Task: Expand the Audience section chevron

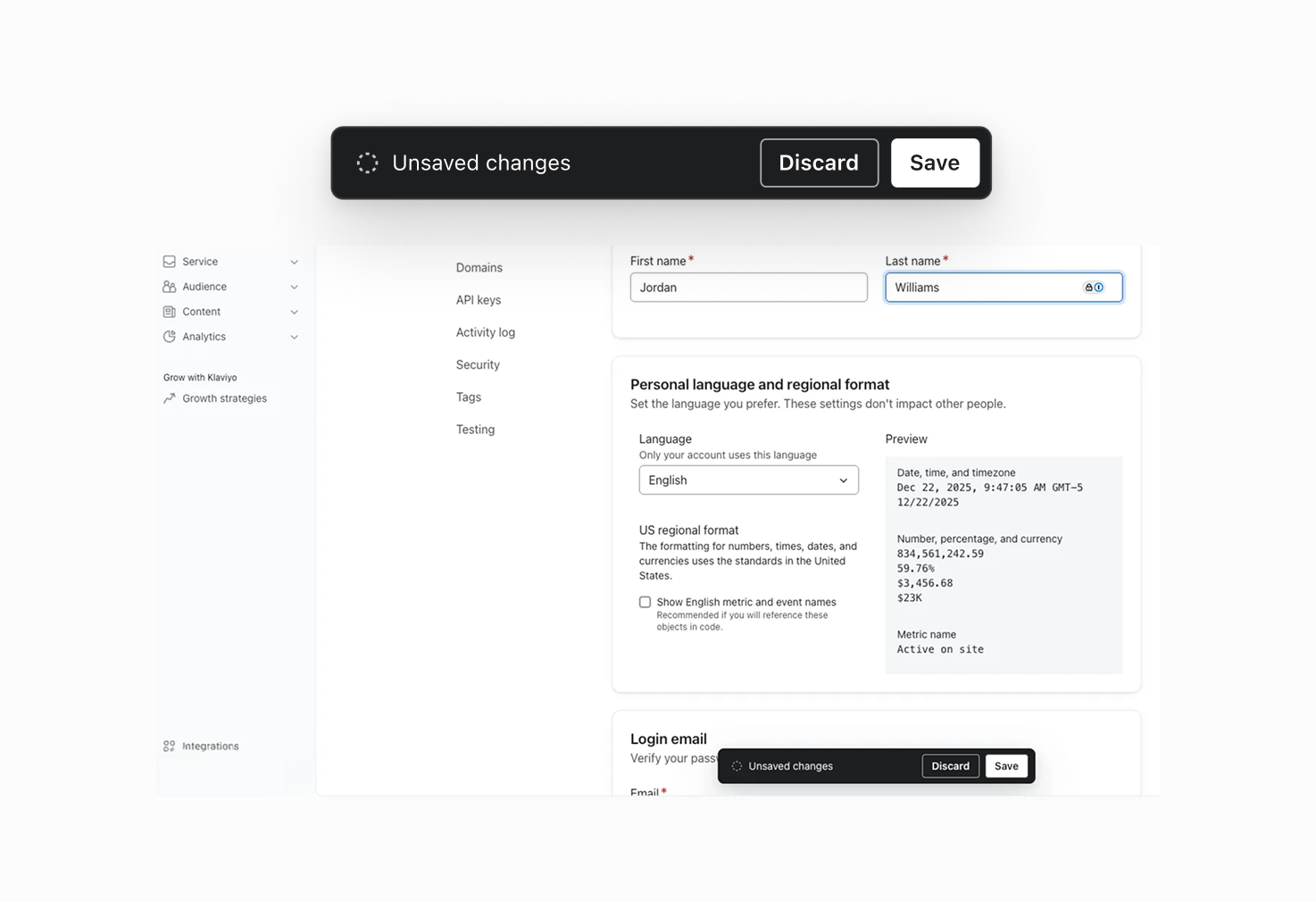Action: [x=295, y=287]
